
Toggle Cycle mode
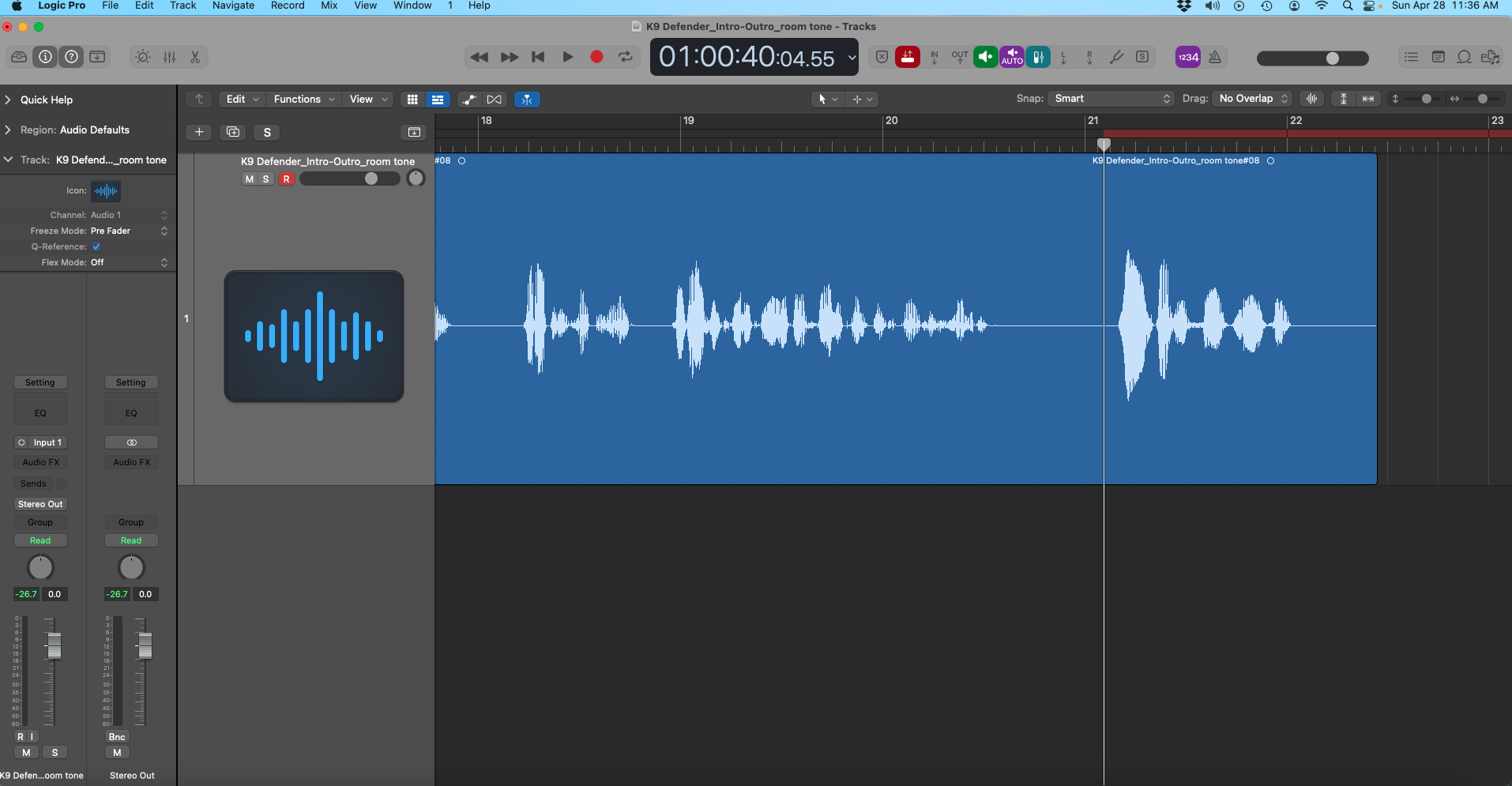[626, 57]
